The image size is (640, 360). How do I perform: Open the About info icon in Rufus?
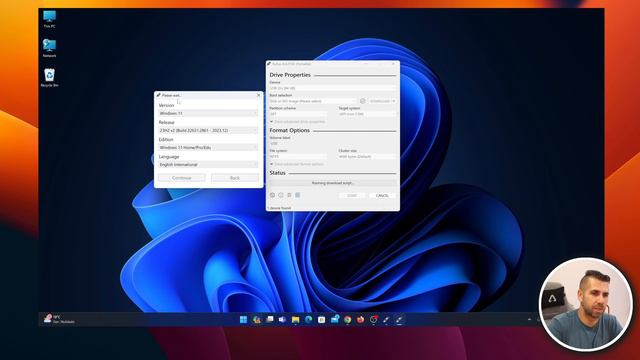point(281,196)
